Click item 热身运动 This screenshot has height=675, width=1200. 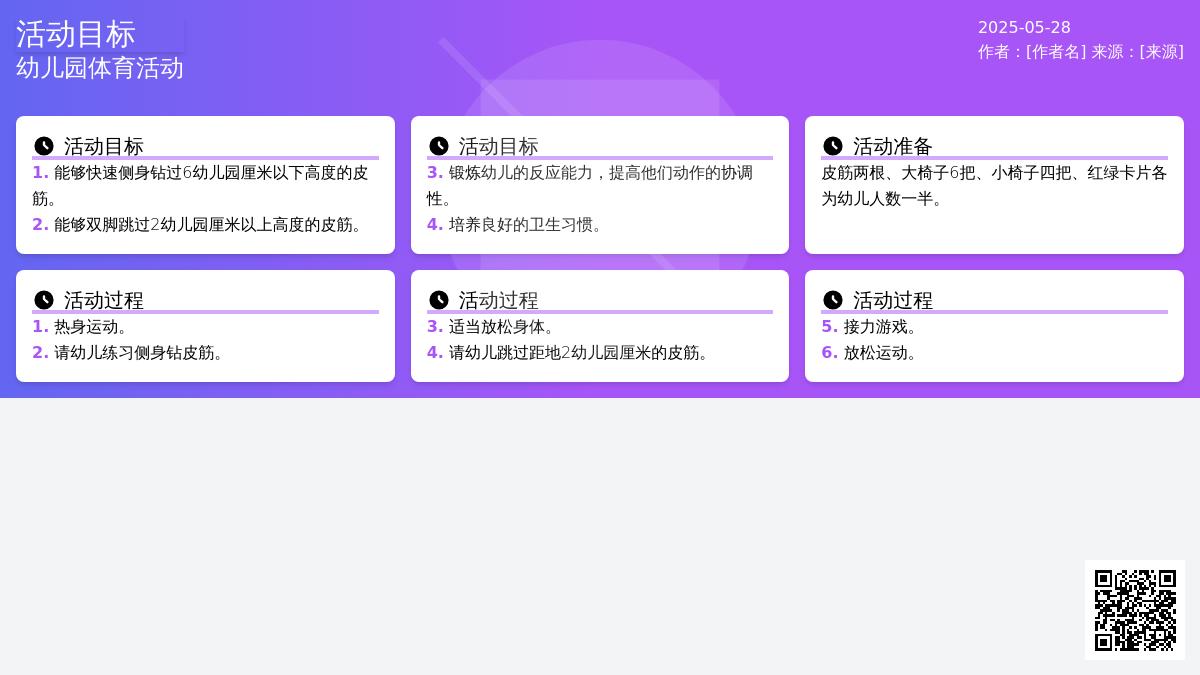205,327
